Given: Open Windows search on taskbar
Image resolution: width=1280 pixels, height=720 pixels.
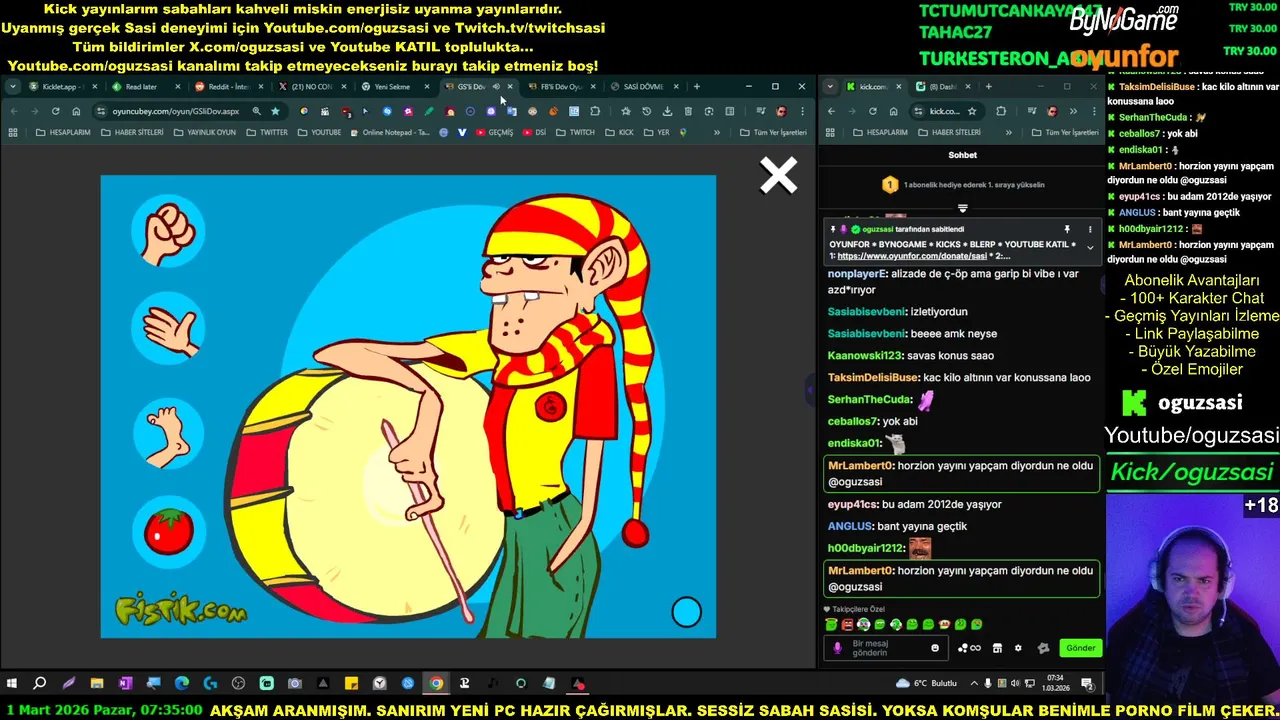Looking at the screenshot, I should [40, 684].
